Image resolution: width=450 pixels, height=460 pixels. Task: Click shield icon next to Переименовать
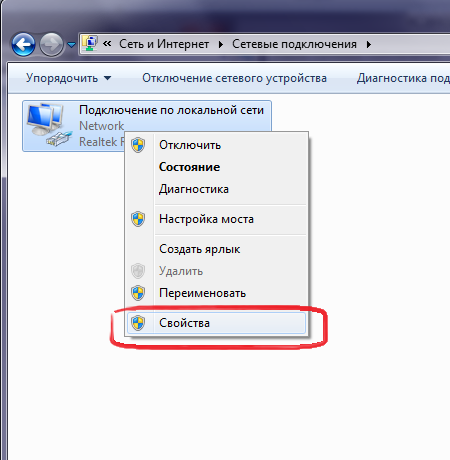tap(138, 293)
